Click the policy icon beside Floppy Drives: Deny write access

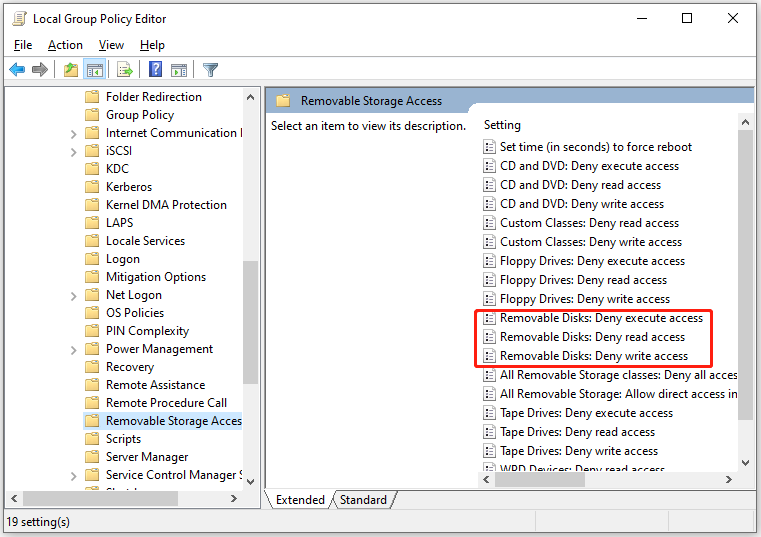(x=489, y=299)
